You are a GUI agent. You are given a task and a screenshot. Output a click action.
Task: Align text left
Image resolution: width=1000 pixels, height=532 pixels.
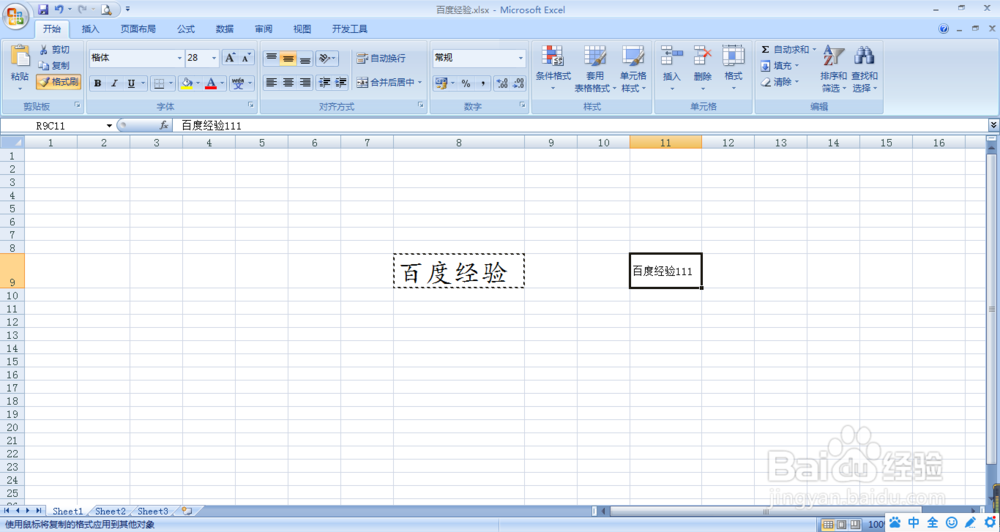tap(271, 82)
